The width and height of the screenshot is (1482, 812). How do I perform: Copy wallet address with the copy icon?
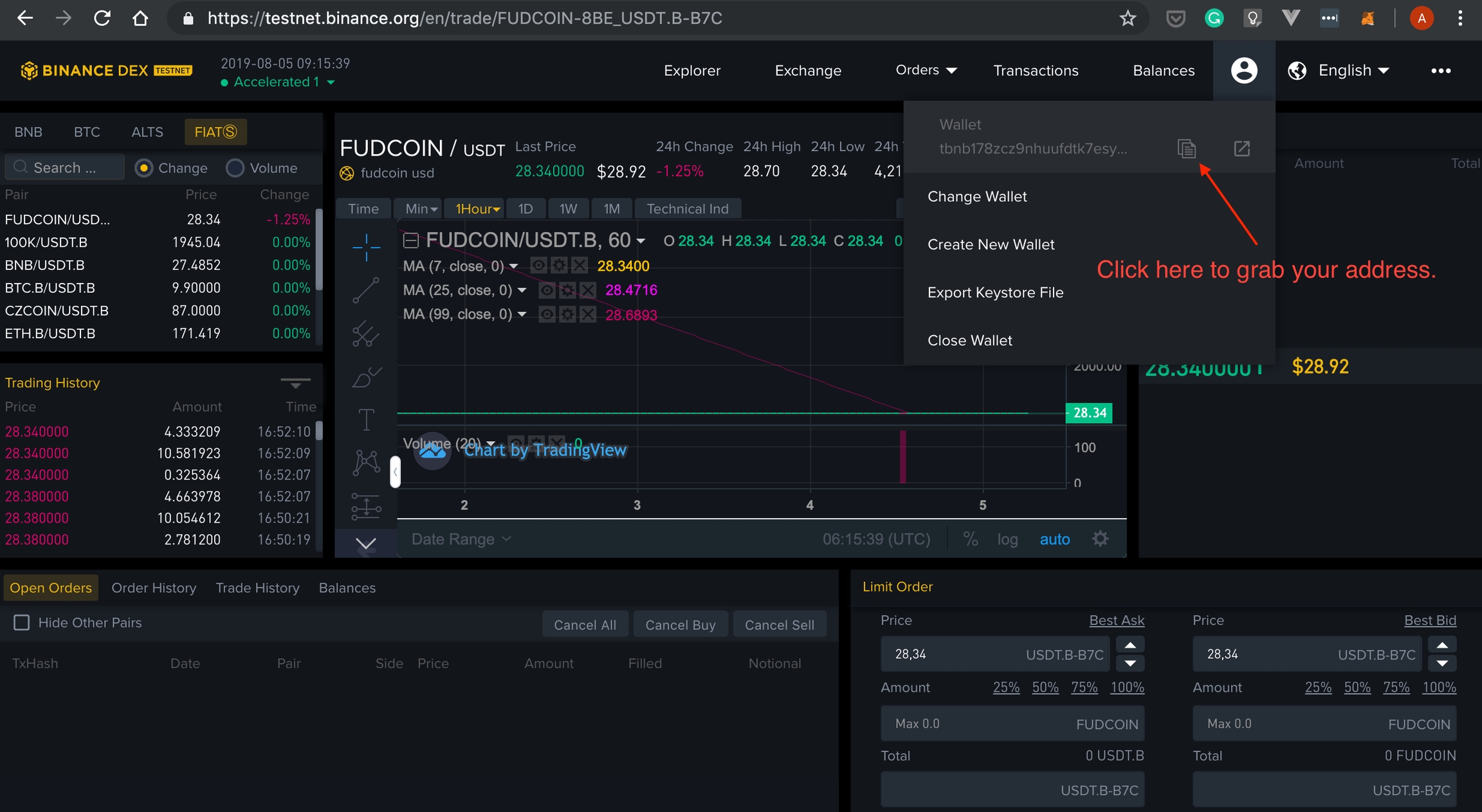point(1187,149)
